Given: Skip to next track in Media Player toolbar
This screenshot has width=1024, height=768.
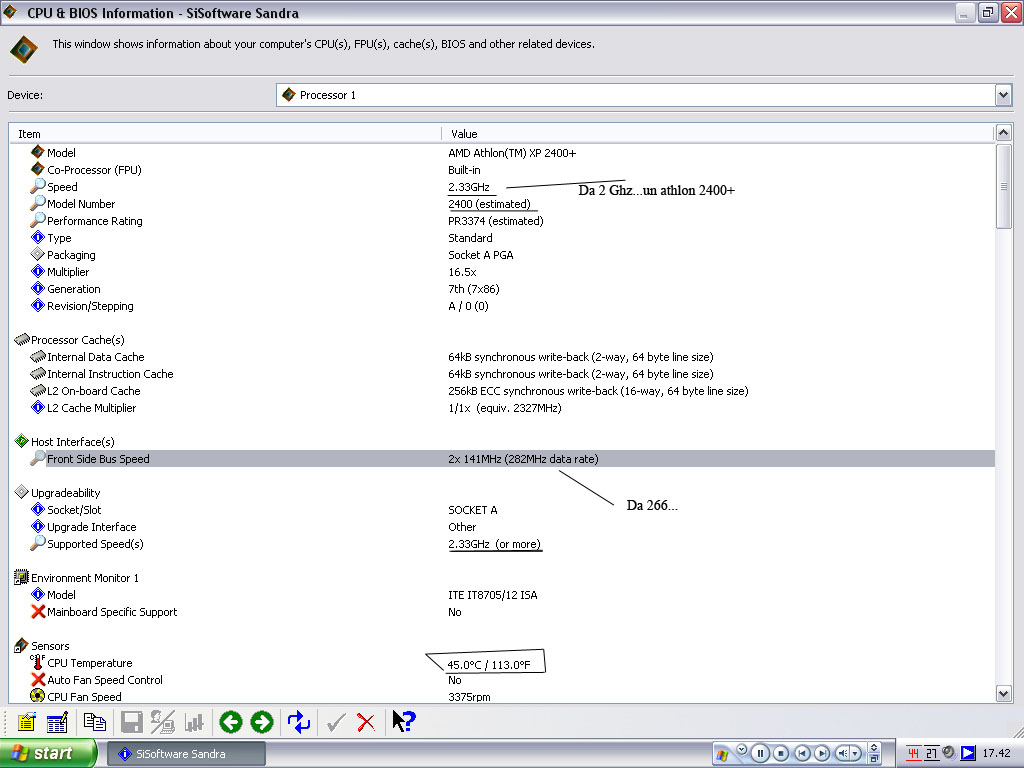Looking at the screenshot, I should (822, 753).
